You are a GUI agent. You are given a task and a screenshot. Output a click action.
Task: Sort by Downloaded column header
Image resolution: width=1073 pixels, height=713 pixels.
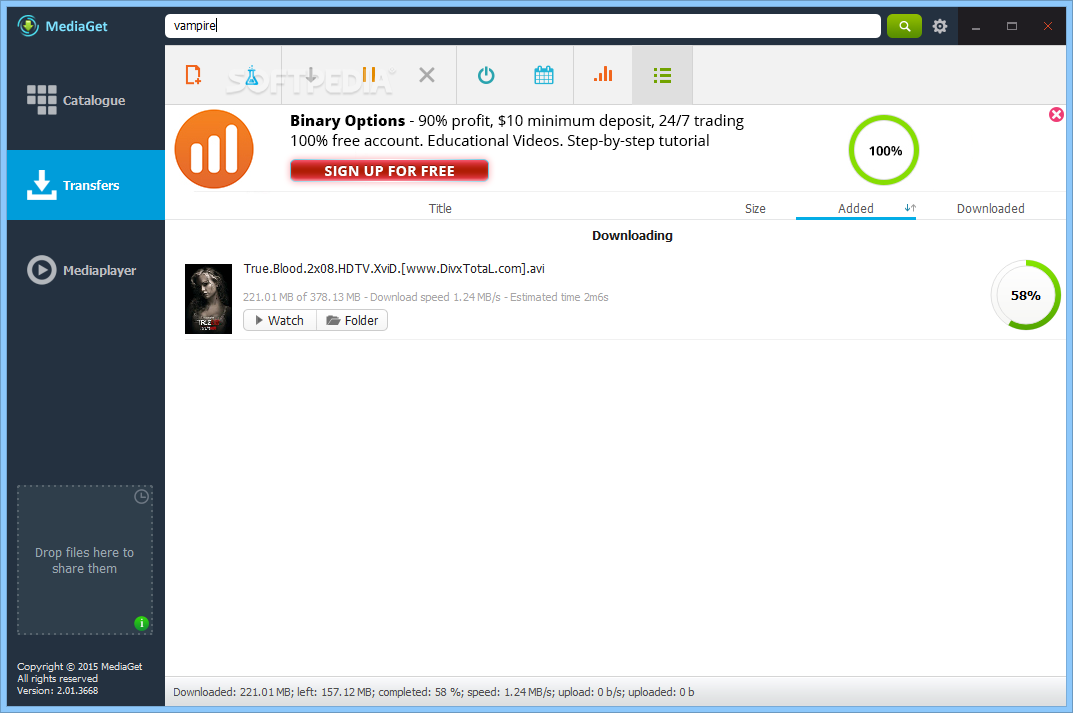pyautogui.click(x=990, y=209)
